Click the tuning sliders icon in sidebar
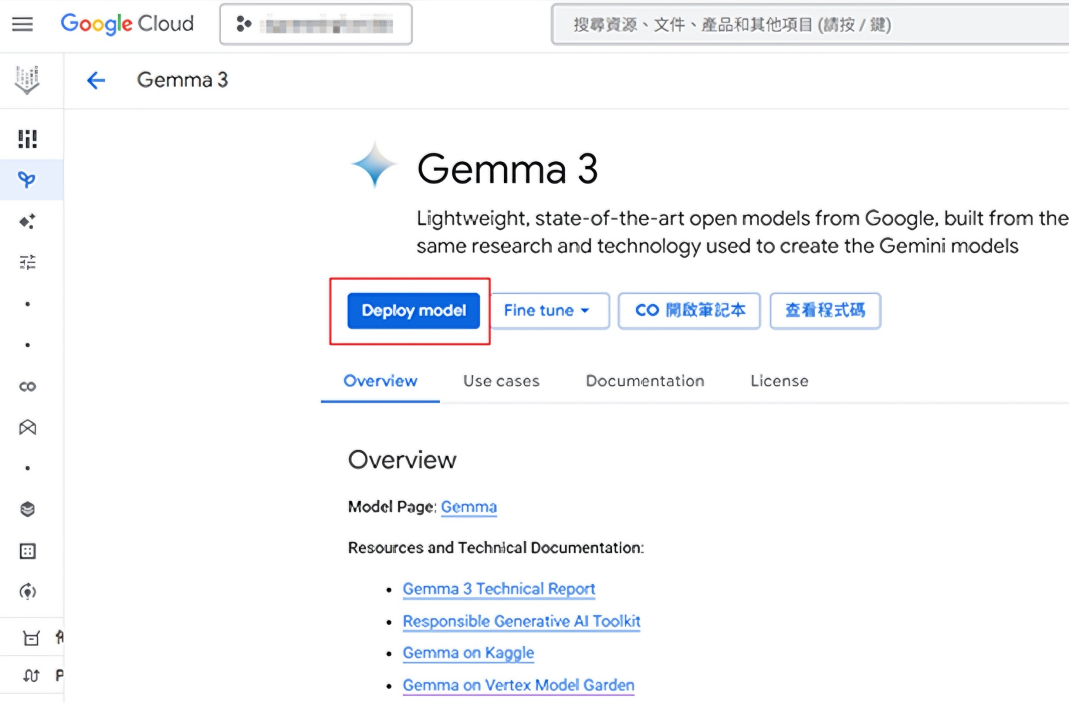This screenshot has width=1069, height=703. 28,262
